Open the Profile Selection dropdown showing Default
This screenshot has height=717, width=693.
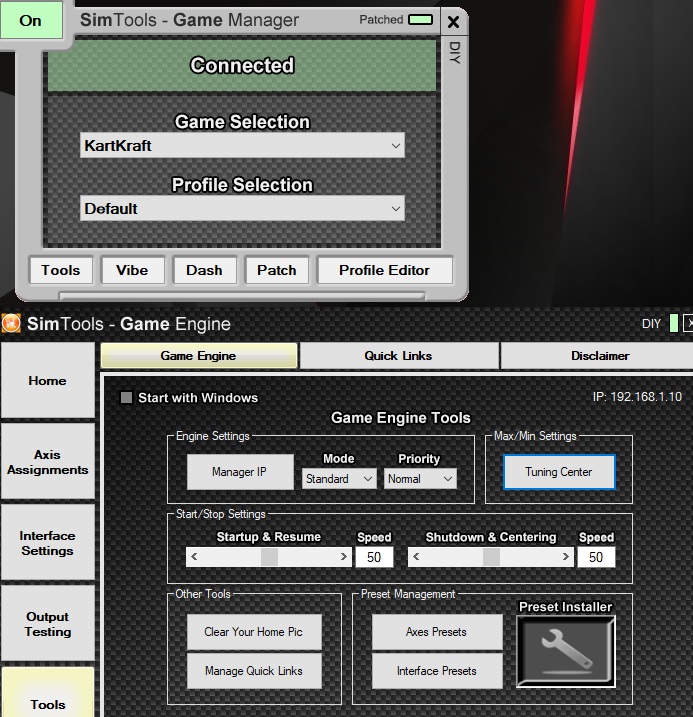click(x=242, y=209)
